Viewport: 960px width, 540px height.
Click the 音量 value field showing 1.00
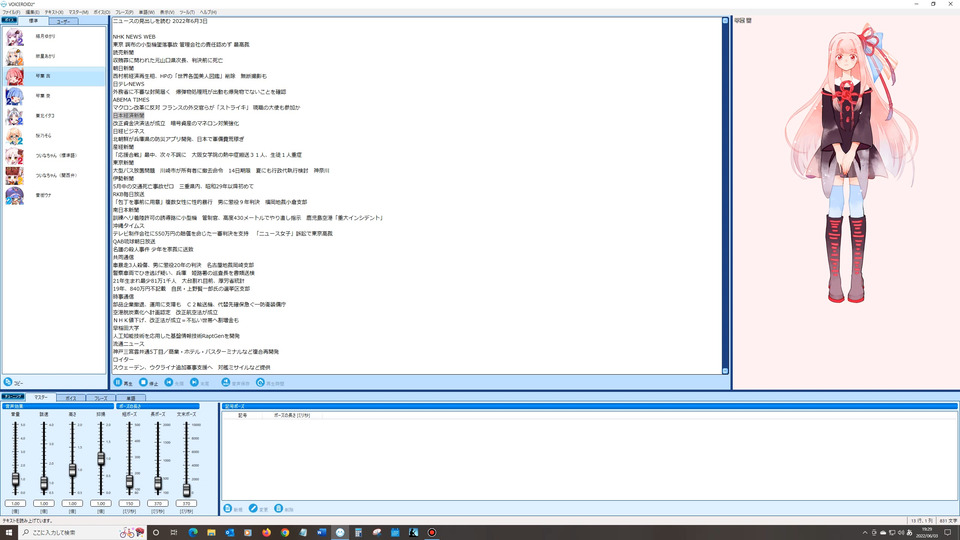(15, 503)
